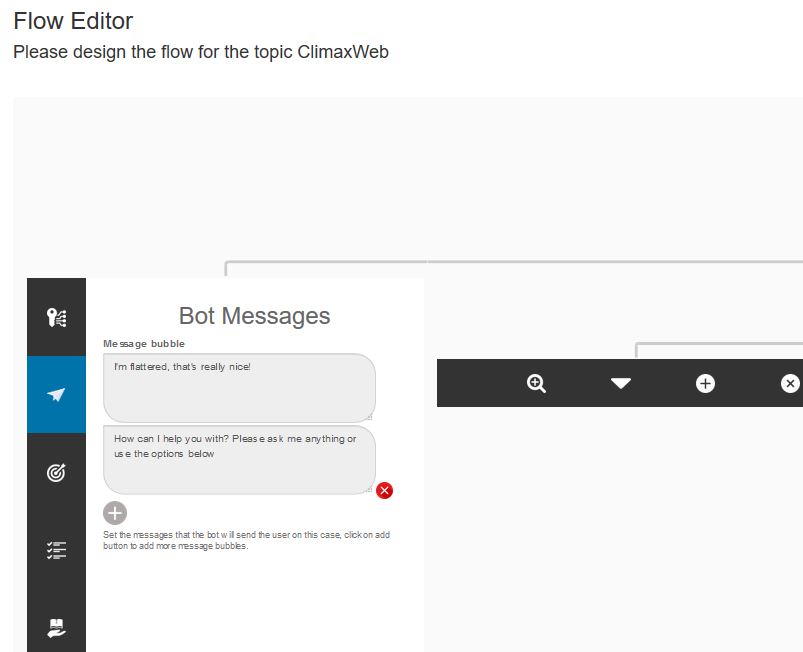This screenshot has height=652, width=803.
Task: Expand the node with down arrow icon
Action: (x=621, y=383)
